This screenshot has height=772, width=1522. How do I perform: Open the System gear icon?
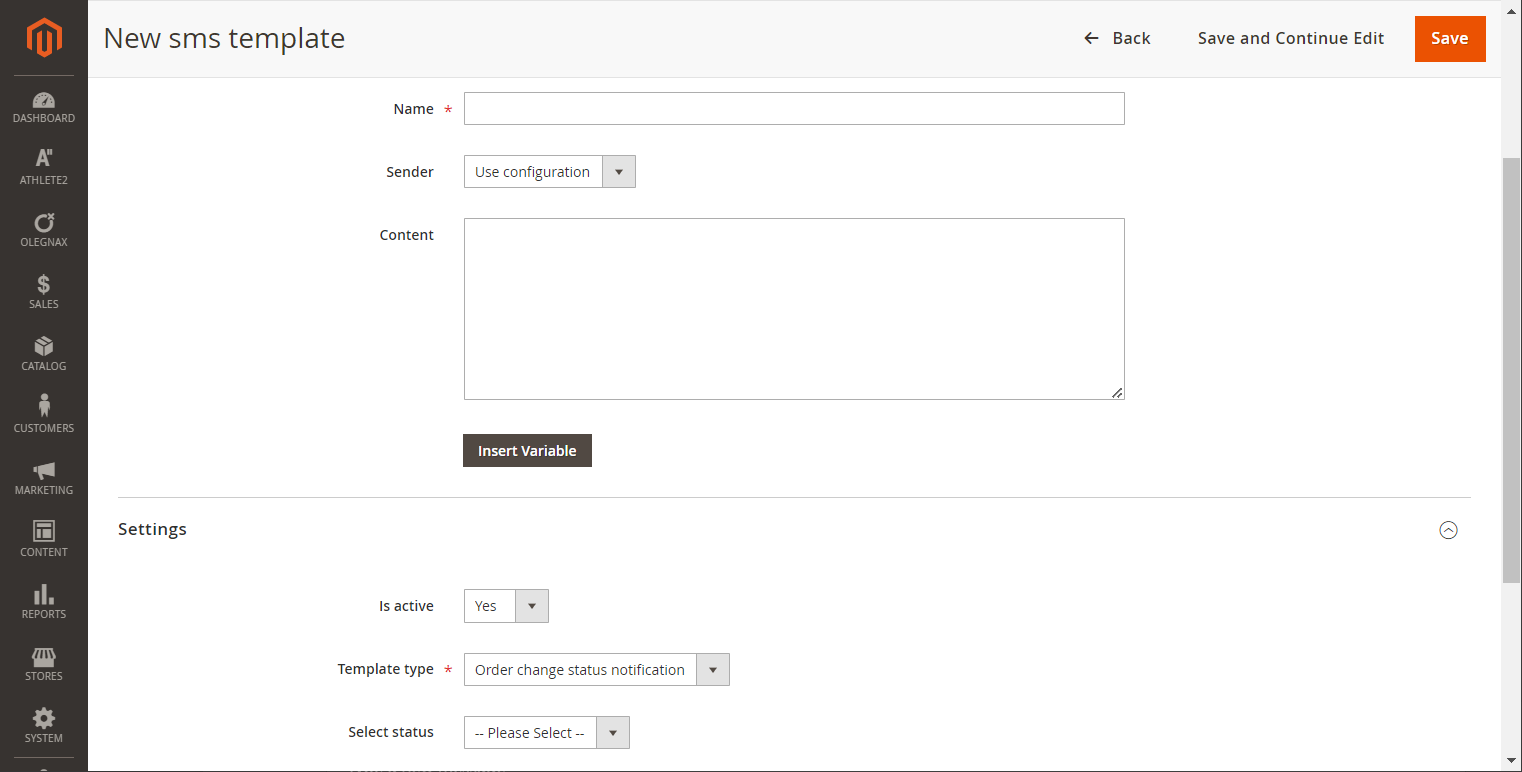(44, 718)
